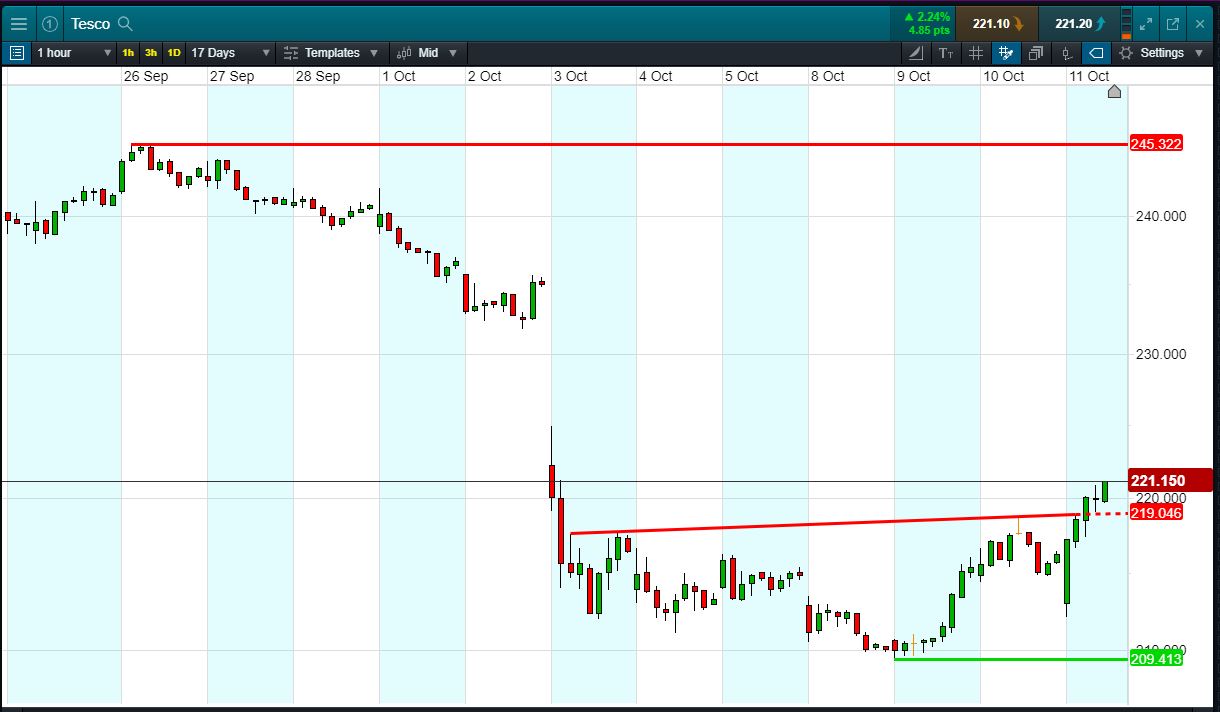Click the overlapping windows compare icon
The height and width of the screenshot is (712, 1220).
point(1036,52)
